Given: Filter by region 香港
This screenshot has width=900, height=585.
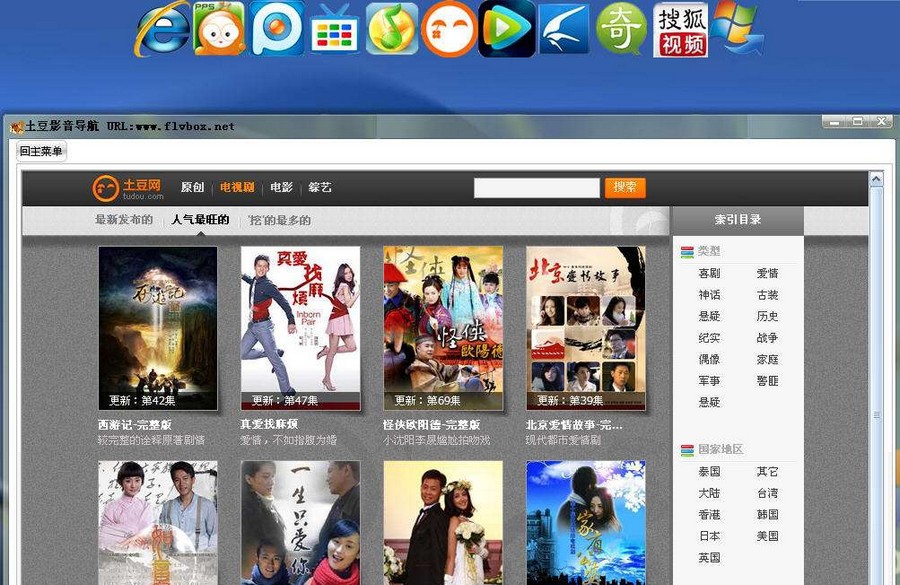Looking at the screenshot, I should [x=709, y=514].
